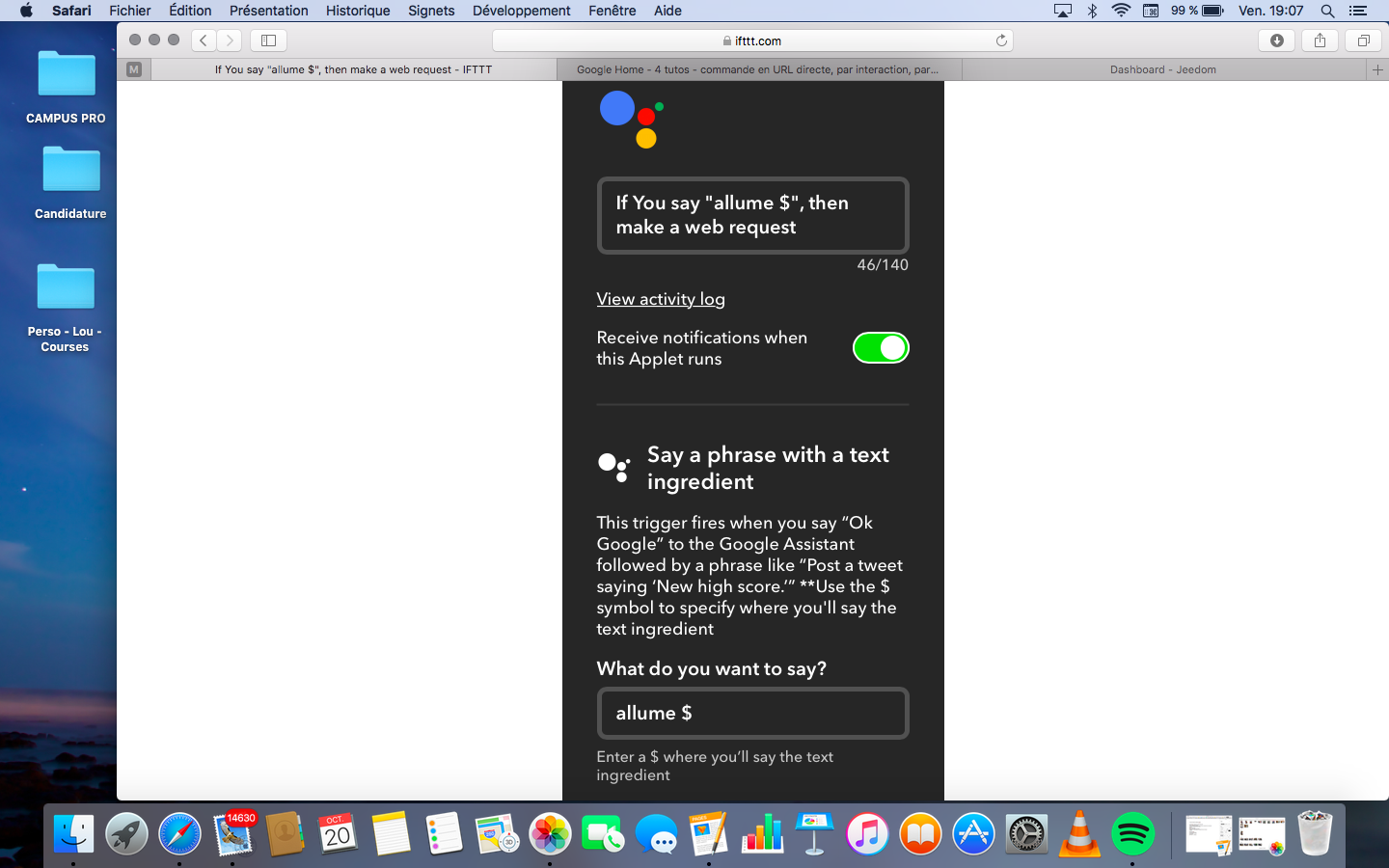Switch to the Google Home tutos tab
This screenshot has width=1389, height=868.
pyautogui.click(x=759, y=69)
